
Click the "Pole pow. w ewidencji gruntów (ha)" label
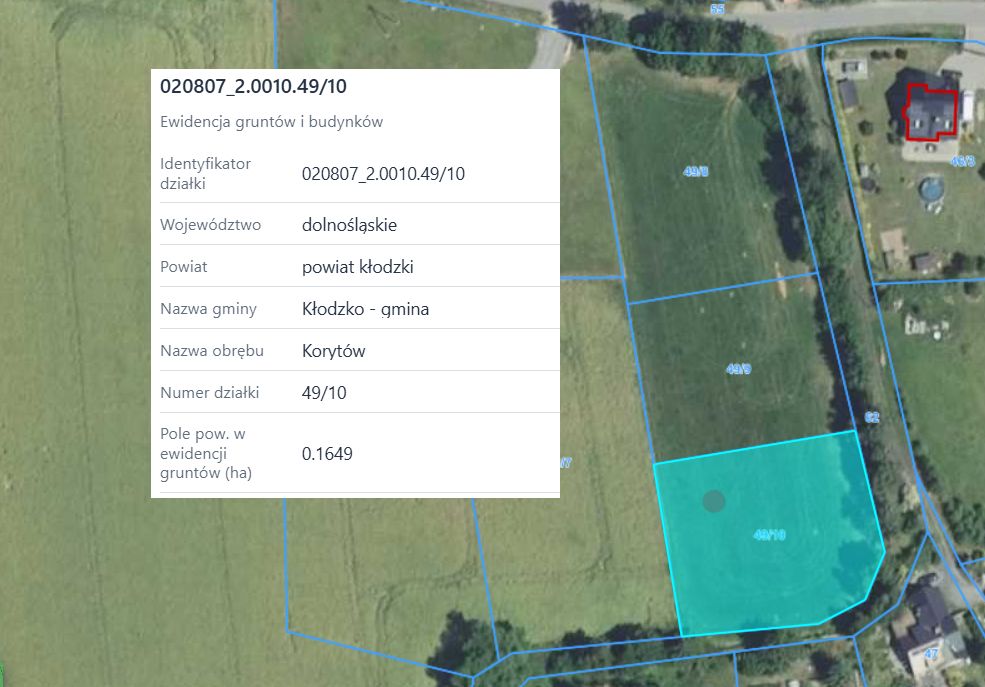coord(206,453)
